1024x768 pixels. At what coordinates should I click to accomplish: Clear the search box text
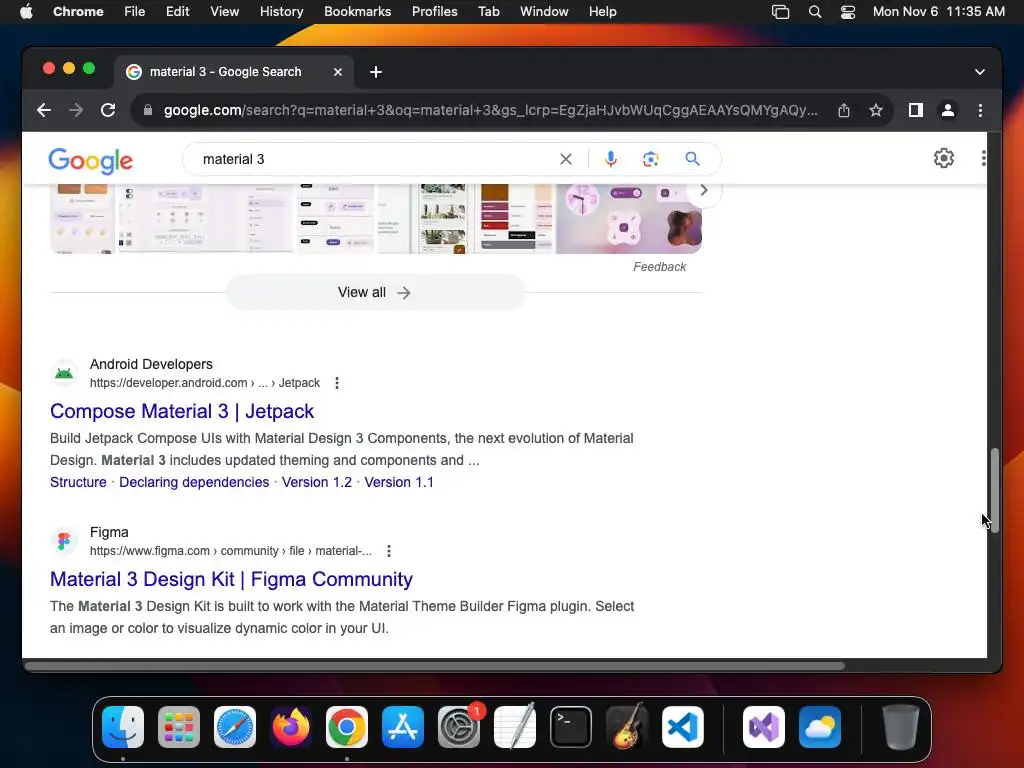[x=566, y=159]
